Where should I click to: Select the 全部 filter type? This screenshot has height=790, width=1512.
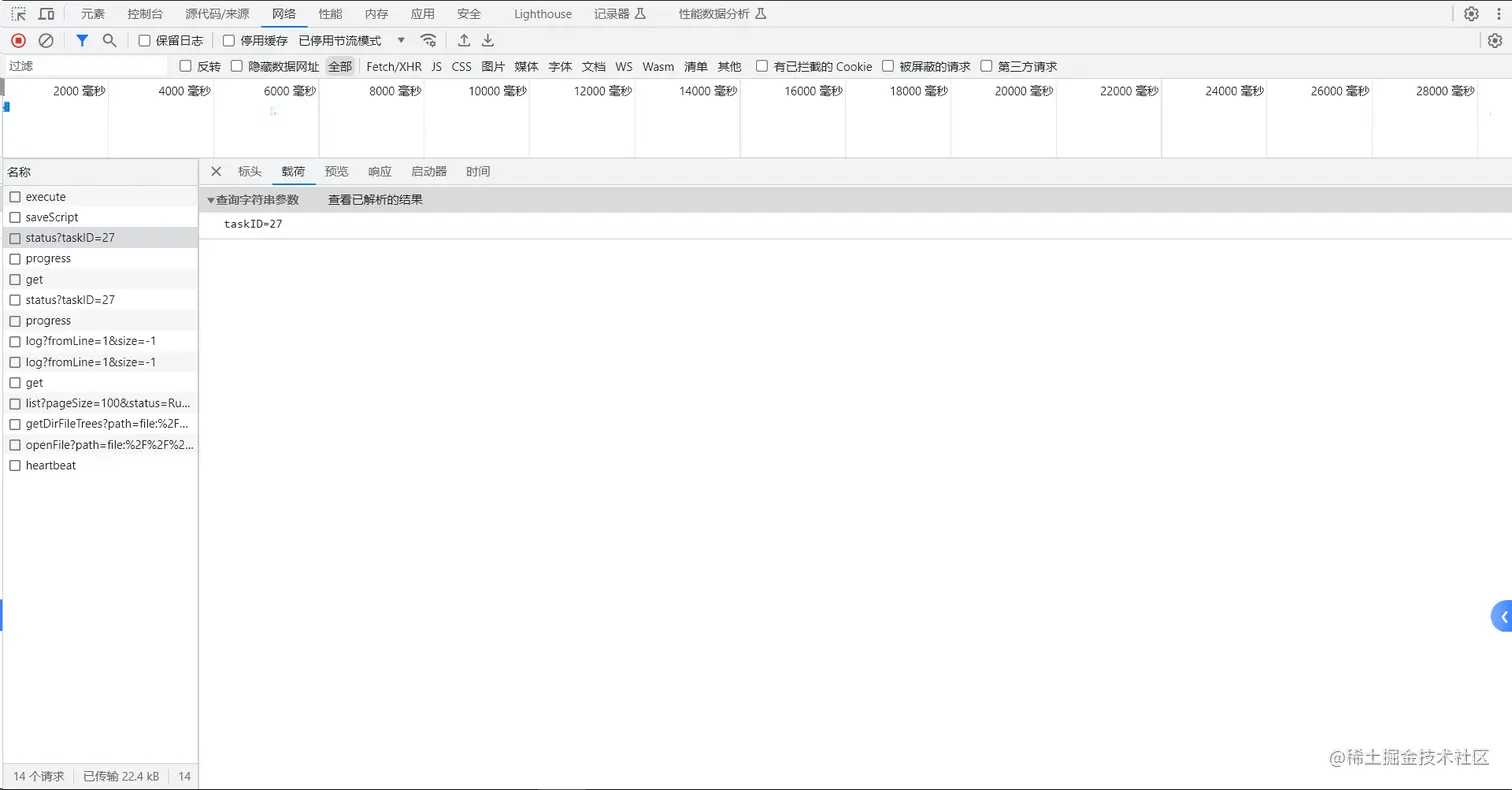[x=340, y=66]
